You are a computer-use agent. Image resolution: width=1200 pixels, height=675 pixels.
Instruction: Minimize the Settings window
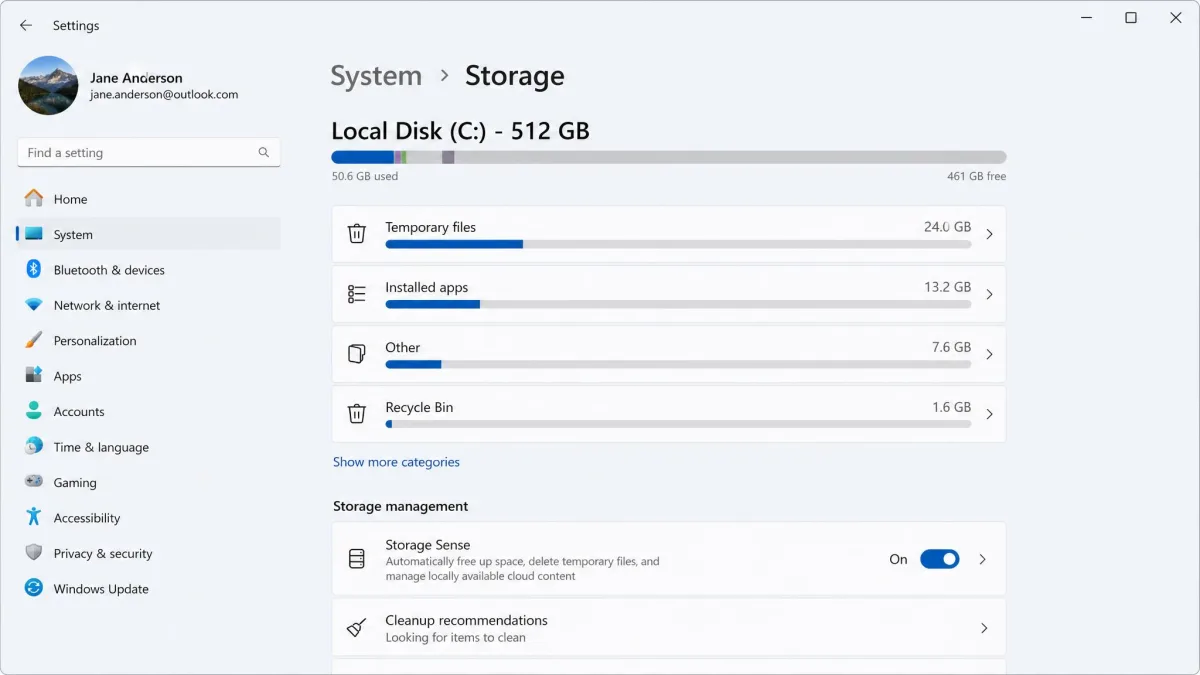(x=1086, y=18)
